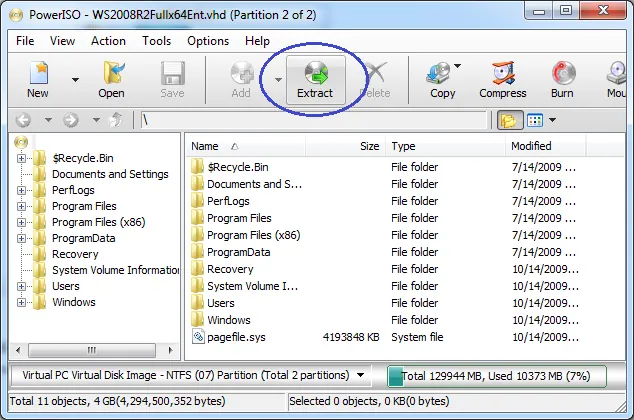634x420 pixels.
Task: Select ProgramData folder icon in file list
Action: [197, 251]
